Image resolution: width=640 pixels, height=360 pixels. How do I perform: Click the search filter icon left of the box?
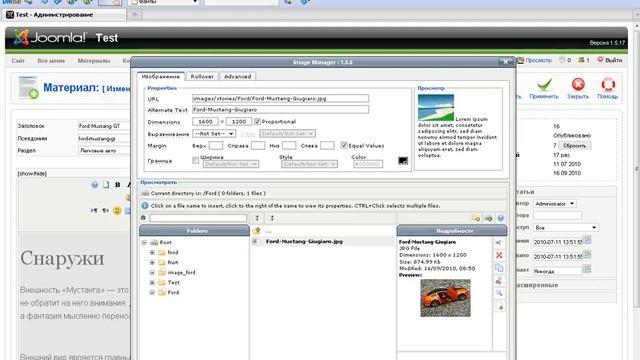(143, 218)
